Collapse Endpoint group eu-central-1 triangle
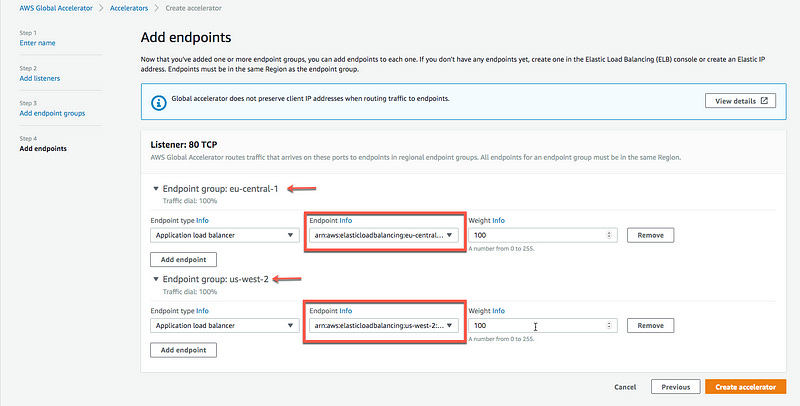 (156, 189)
